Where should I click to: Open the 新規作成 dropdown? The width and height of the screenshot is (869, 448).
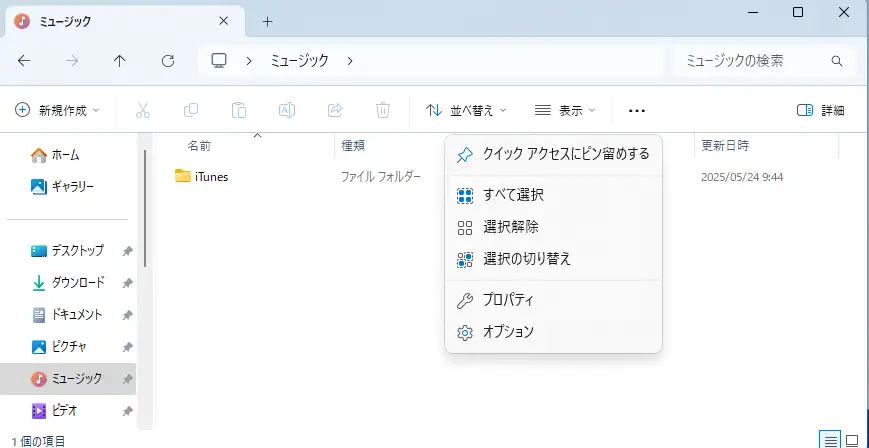coord(59,110)
